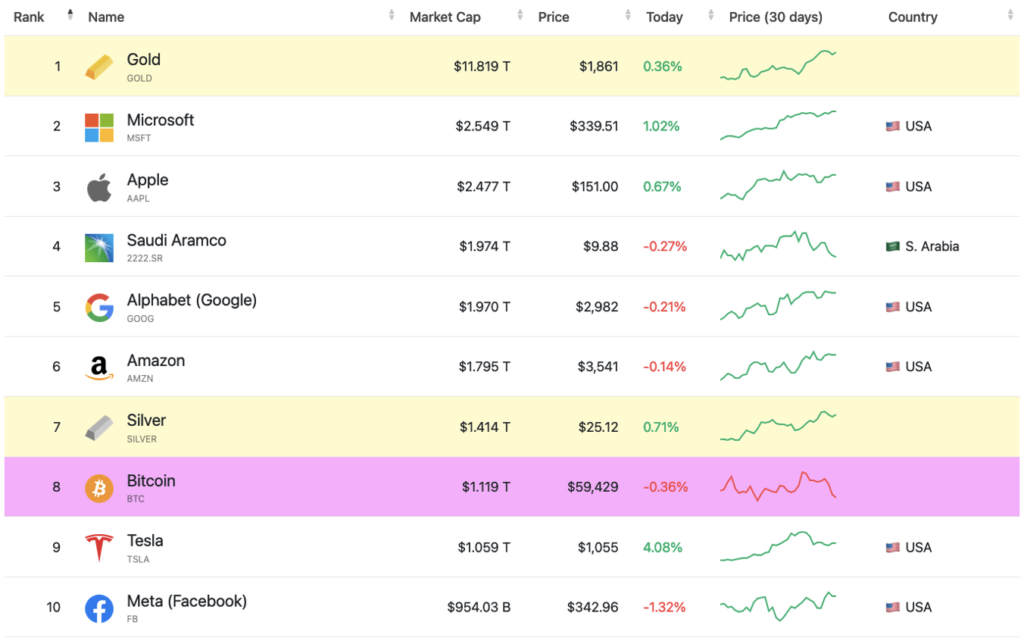Sort table by Name column header
This screenshot has width=1024, height=641.
click(106, 17)
